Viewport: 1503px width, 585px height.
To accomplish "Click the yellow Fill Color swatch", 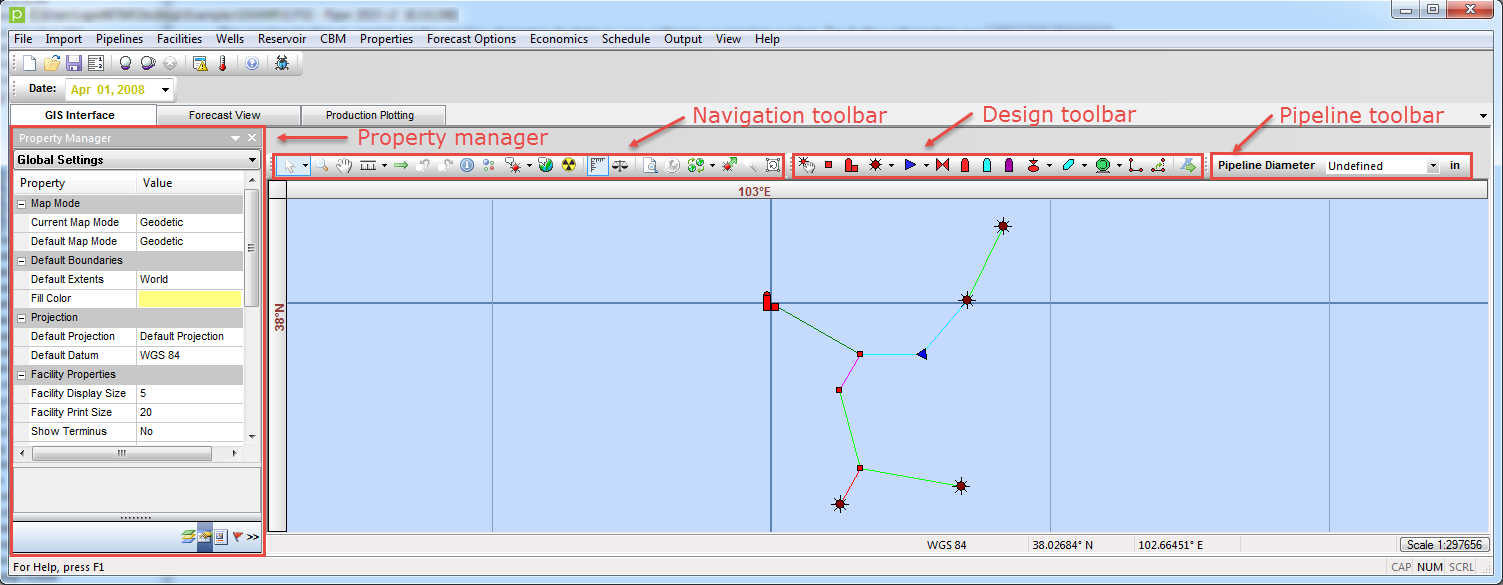I will 190,298.
